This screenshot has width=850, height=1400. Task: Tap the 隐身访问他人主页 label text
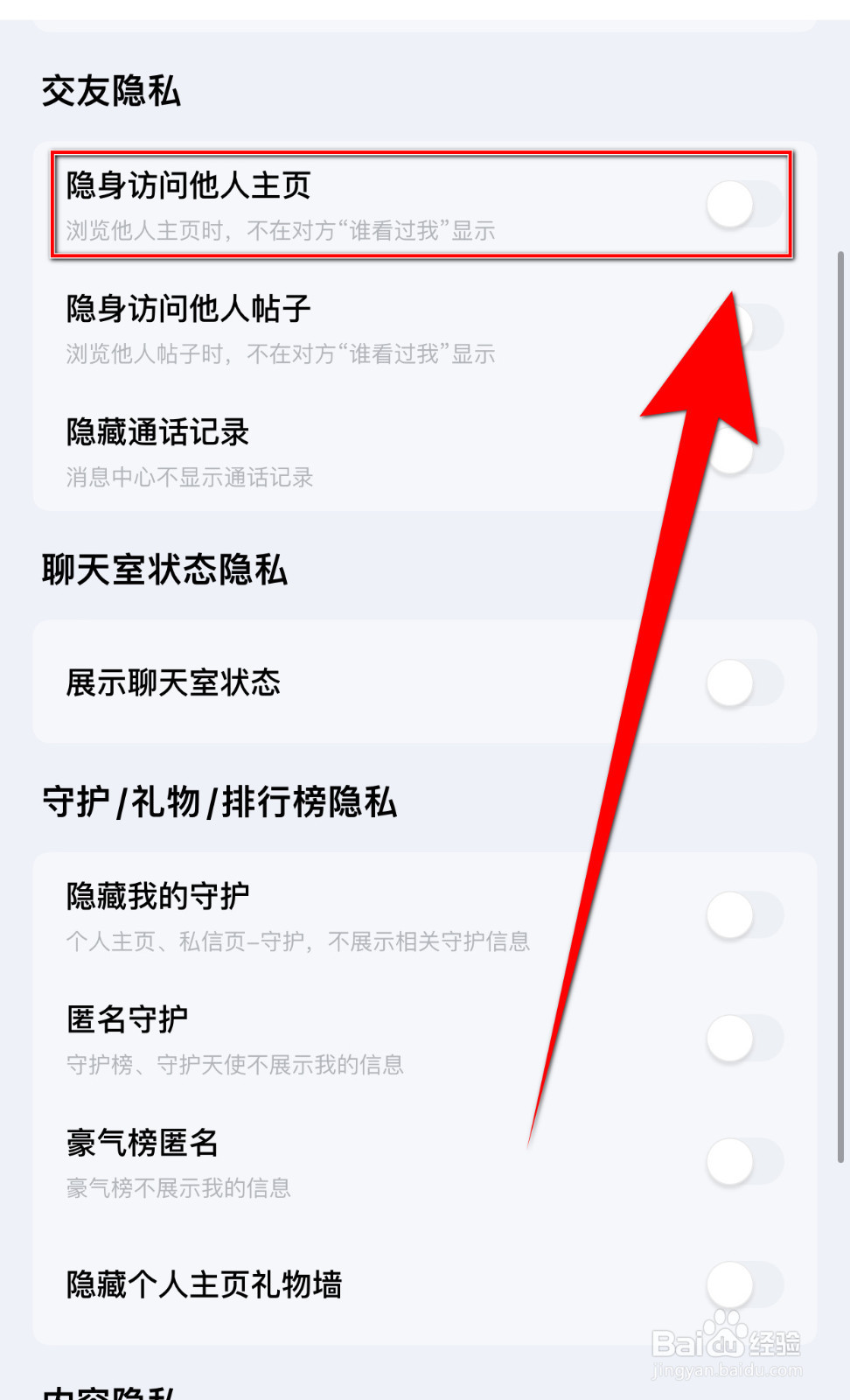pyautogui.click(x=189, y=185)
